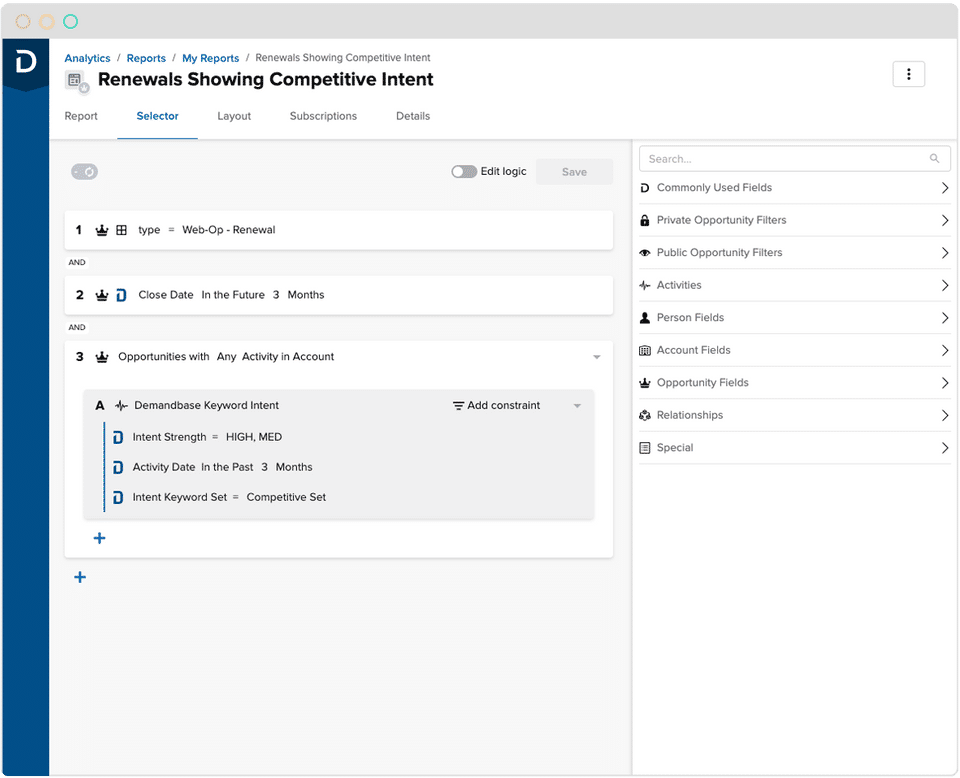960x778 pixels.
Task: Click the Competitive Set value
Action: pos(286,497)
